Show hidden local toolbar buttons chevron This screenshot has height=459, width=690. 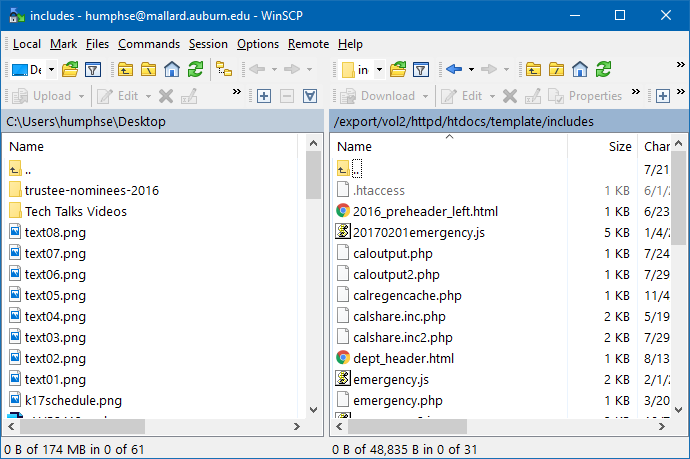click(237, 92)
